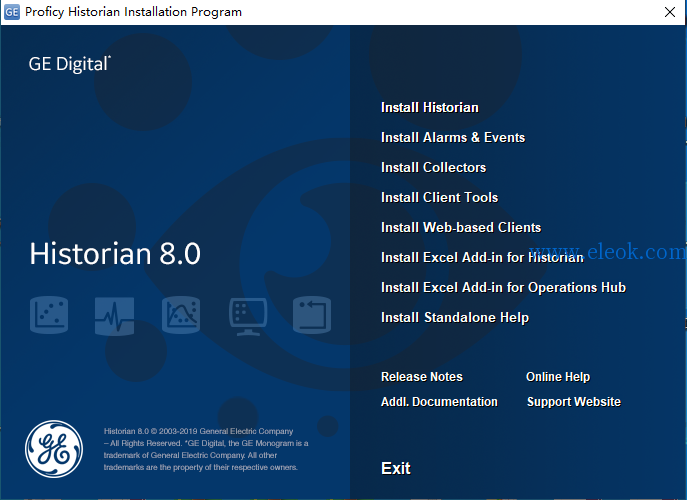Start Install Web-based Clients
The image size is (687, 500).
[461, 227]
